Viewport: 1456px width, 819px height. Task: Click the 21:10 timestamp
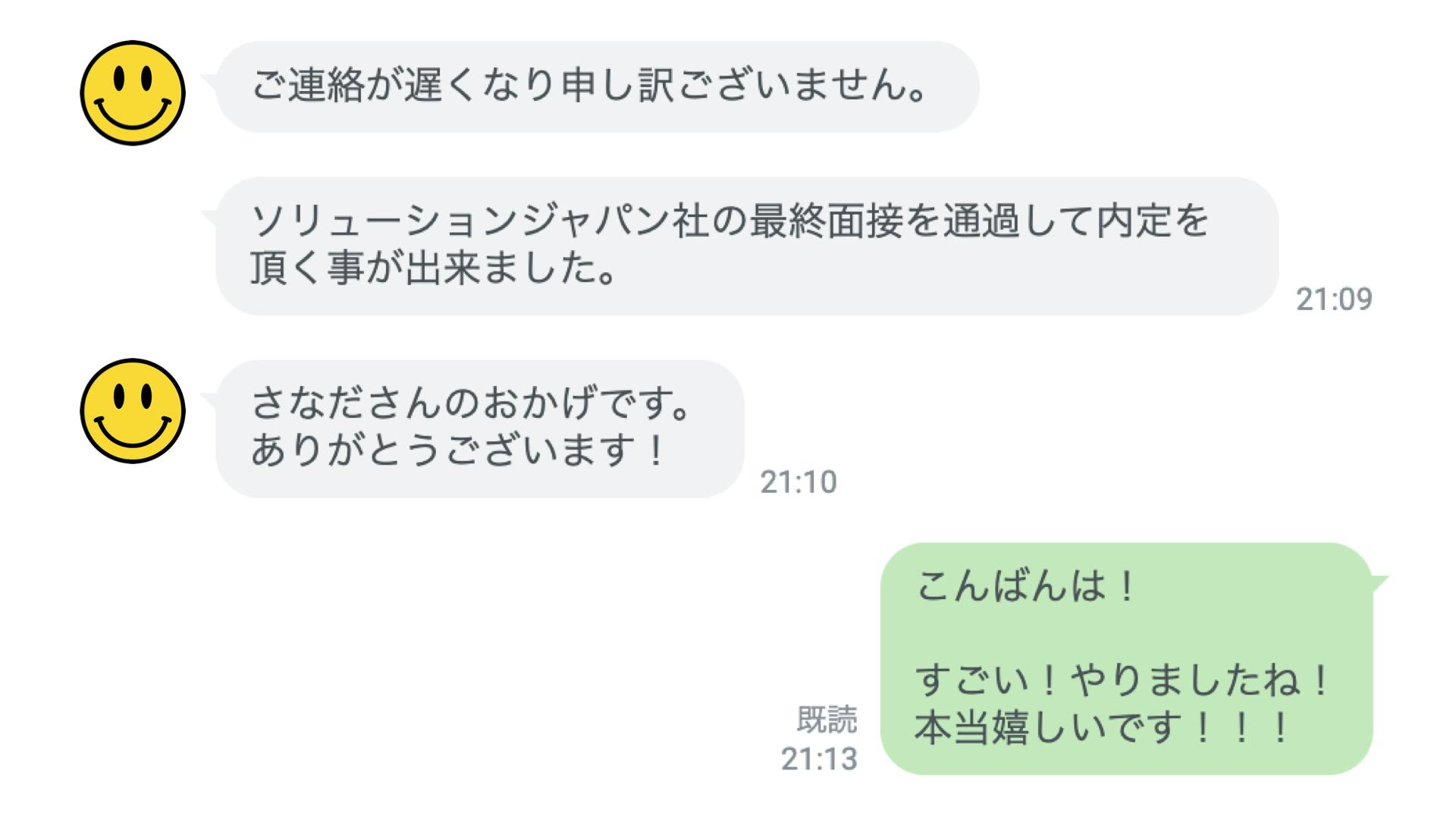[799, 482]
